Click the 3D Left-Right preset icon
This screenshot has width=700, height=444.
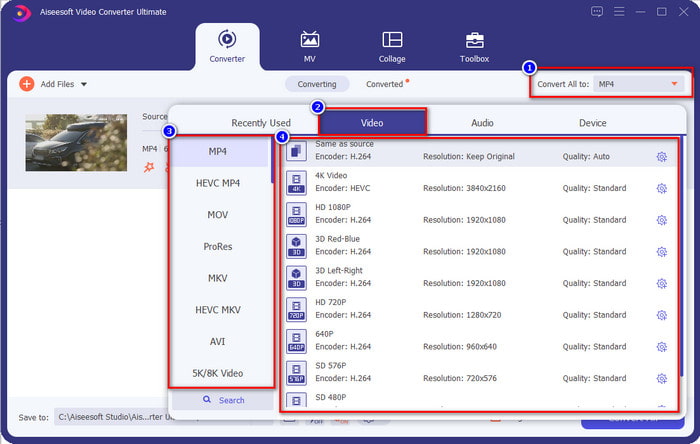[296, 278]
